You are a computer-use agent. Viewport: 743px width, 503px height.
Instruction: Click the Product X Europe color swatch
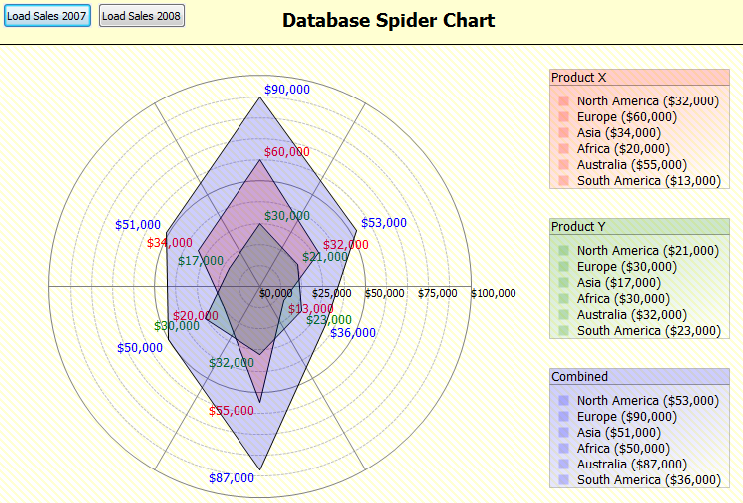(x=564, y=117)
